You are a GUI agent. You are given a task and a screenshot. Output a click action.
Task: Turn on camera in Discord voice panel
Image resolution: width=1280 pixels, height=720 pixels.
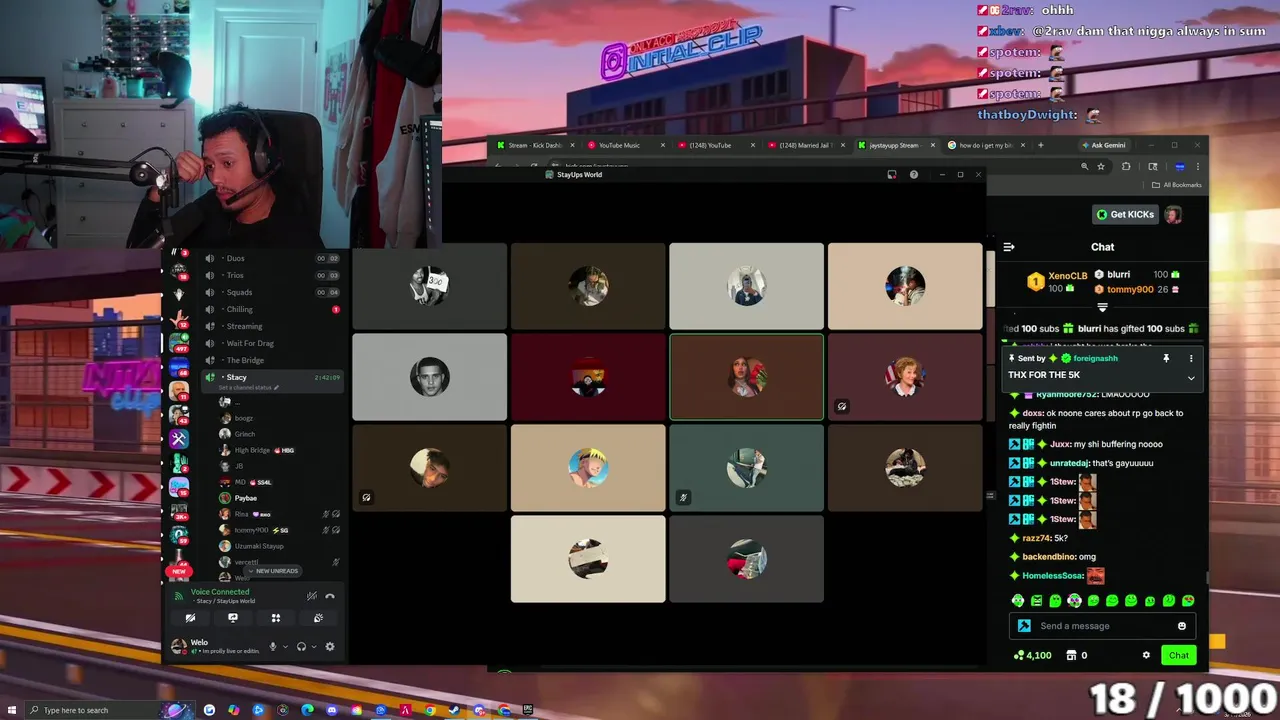pyautogui.click(x=190, y=618)
